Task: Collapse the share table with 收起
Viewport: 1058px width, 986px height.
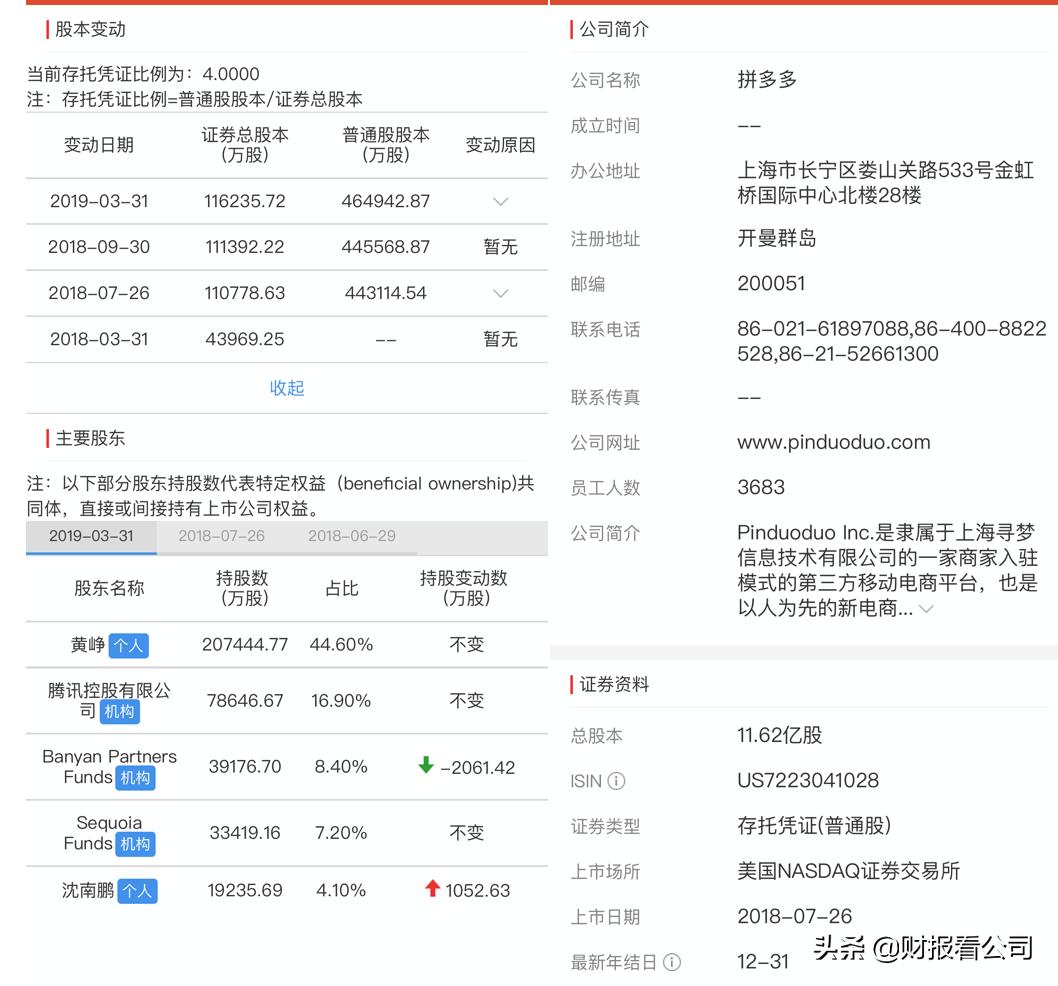Action: point(287,388)
